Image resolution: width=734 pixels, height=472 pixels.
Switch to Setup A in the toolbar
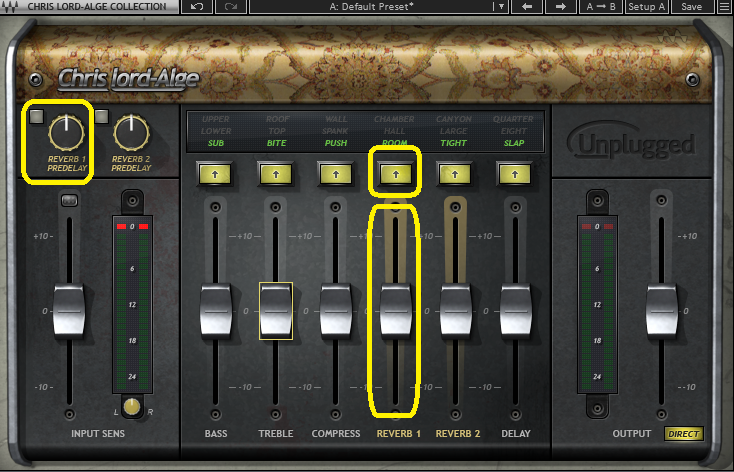pos(648,7)
